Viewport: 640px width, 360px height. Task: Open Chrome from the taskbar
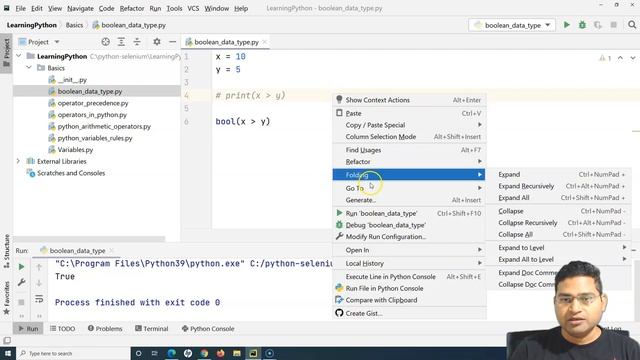pyautogui.click(x=204, y=353)
